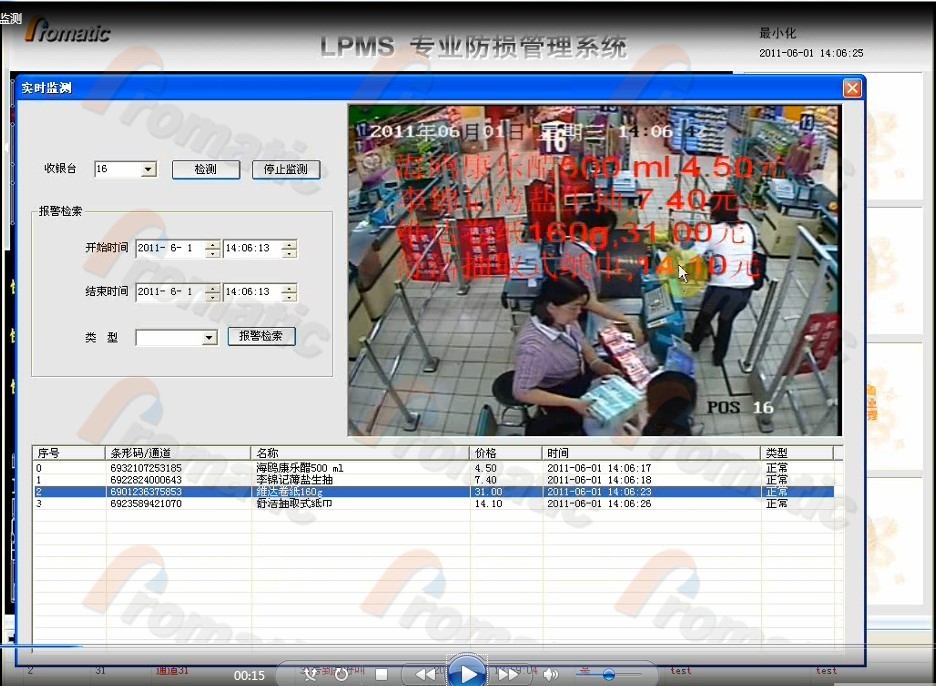
Task: Click the rewind button
Action: [425, 675]
